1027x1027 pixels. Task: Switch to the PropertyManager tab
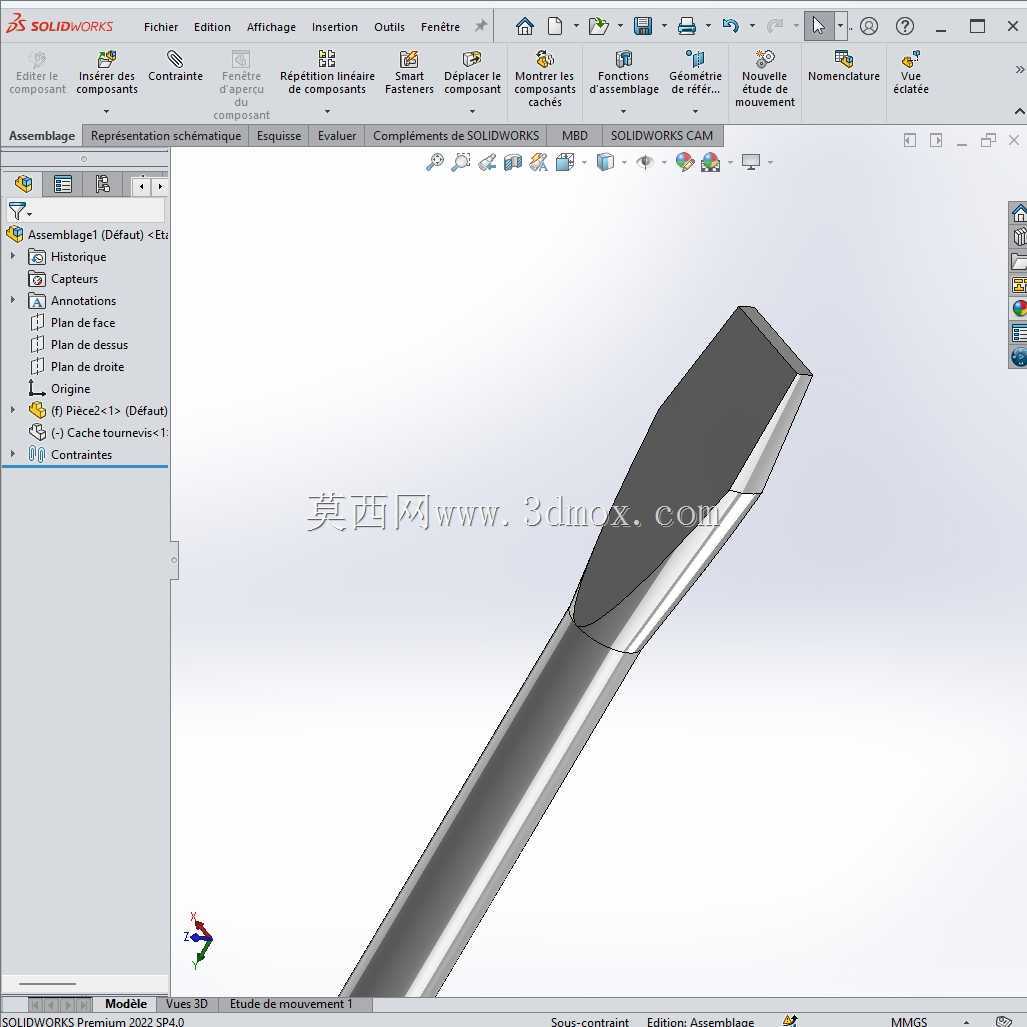click(x=63, y=184)
